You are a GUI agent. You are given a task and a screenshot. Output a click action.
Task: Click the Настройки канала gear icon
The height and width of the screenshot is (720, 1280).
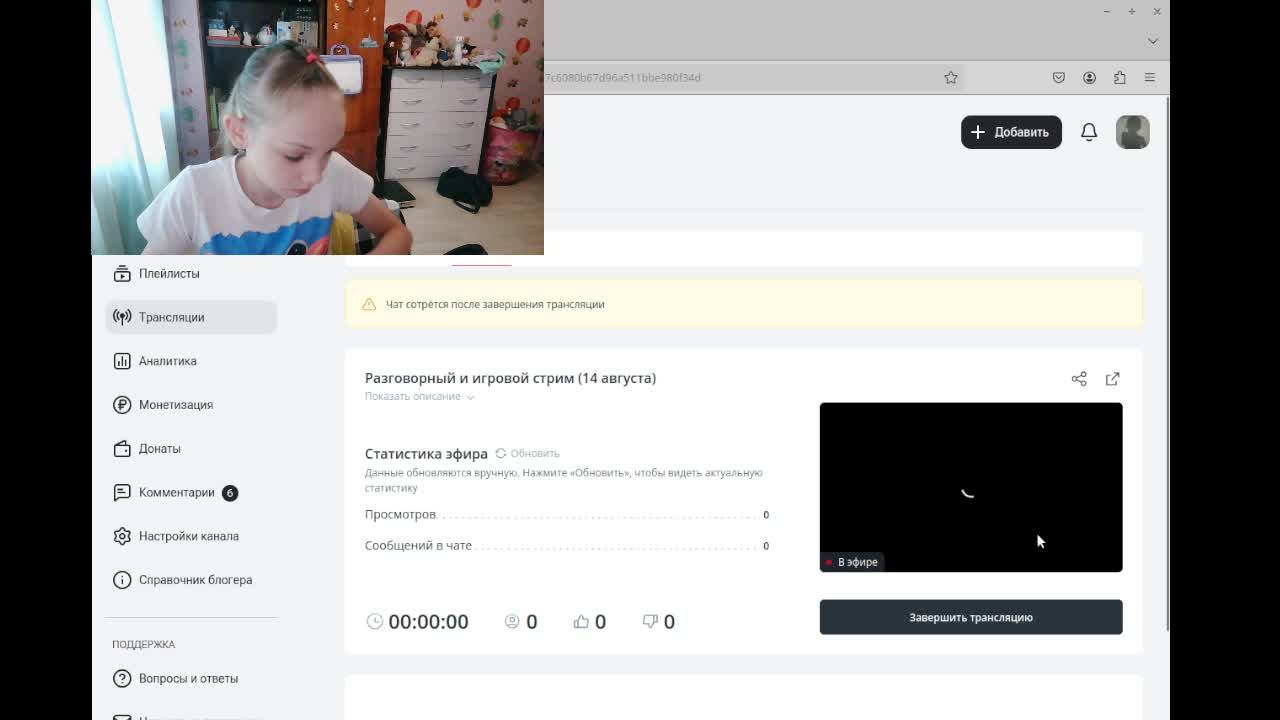(122, 536)
